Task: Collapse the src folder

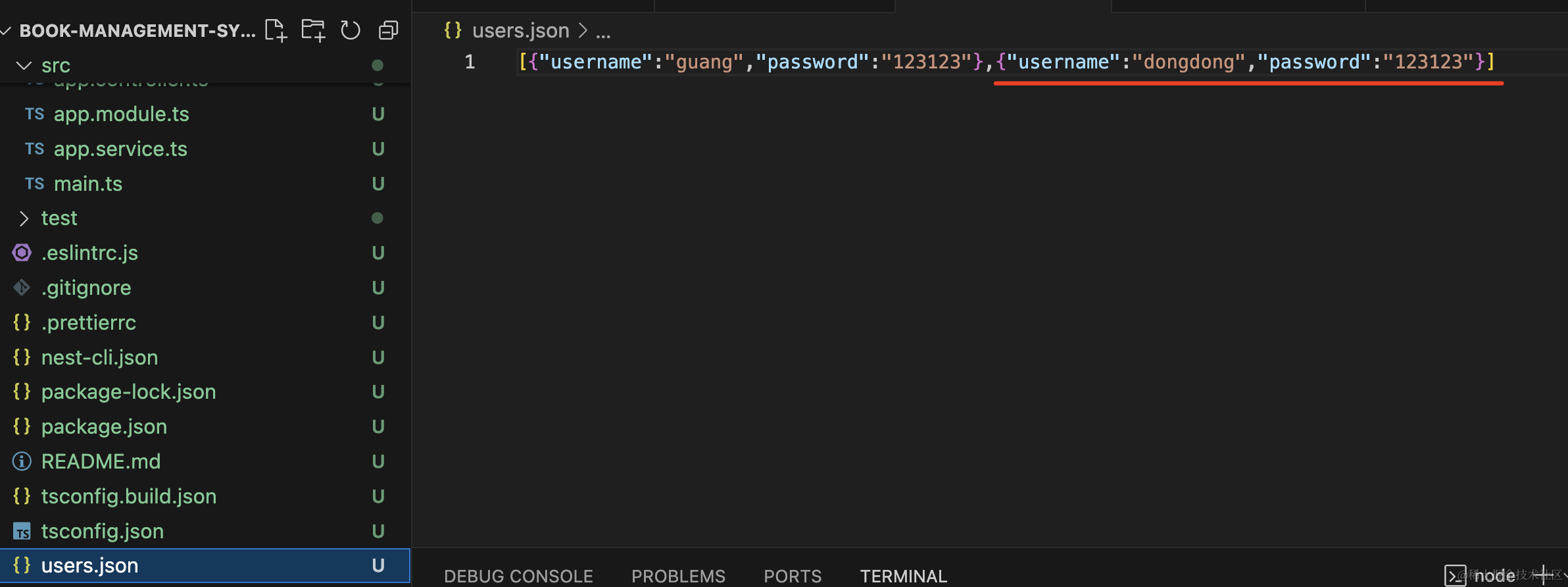Action: tap(24, 65)
